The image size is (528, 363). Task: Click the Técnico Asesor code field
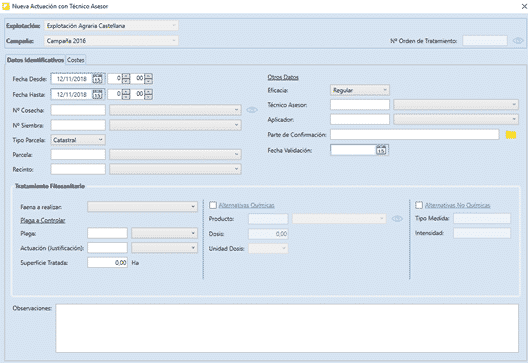360,105
